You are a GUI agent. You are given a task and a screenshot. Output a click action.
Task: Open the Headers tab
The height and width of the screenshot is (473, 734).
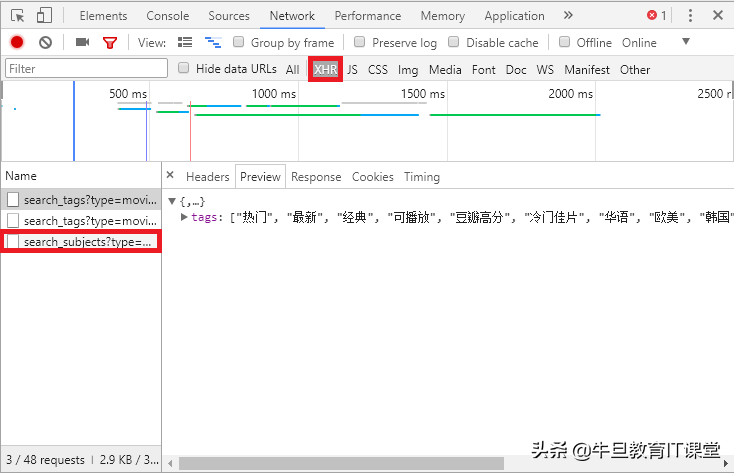pyautogui.click(x=207, y=177)
